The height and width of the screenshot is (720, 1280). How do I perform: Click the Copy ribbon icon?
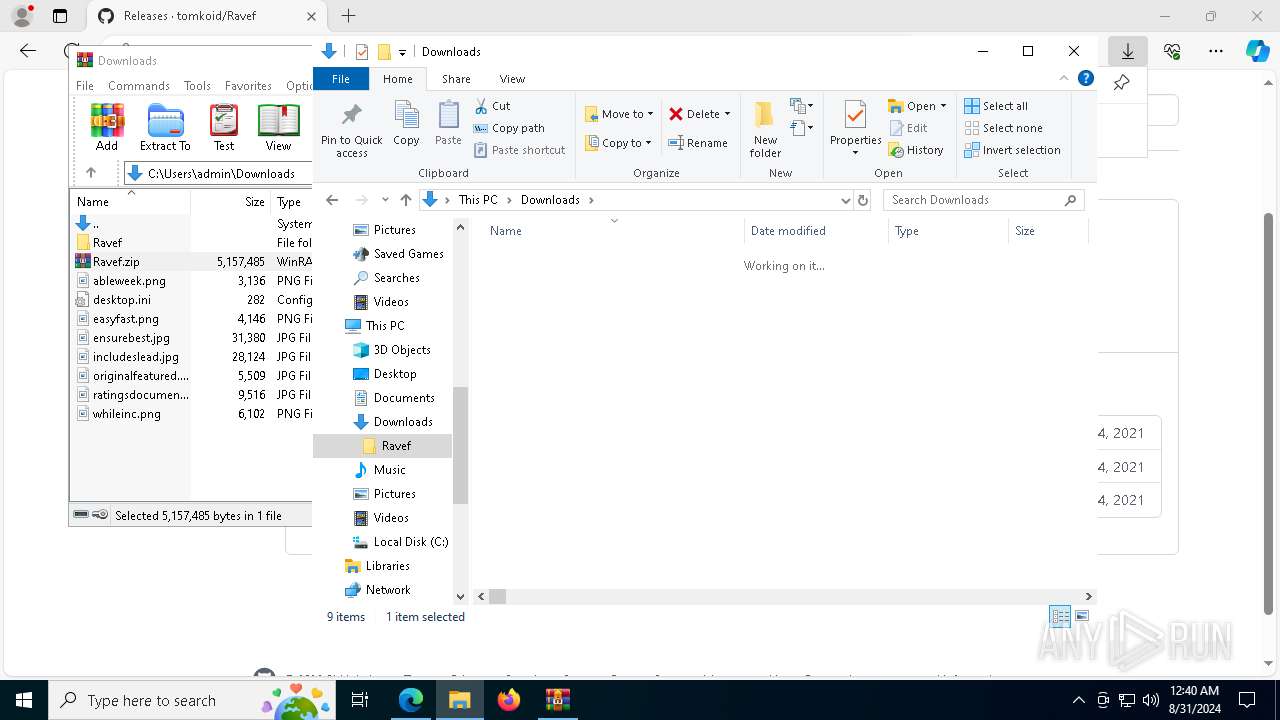coord(406,124)
